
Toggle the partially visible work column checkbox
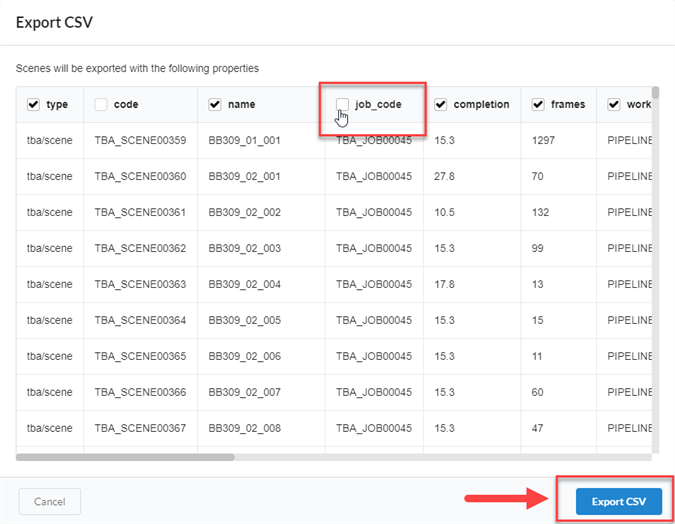[x=613, y=104]
